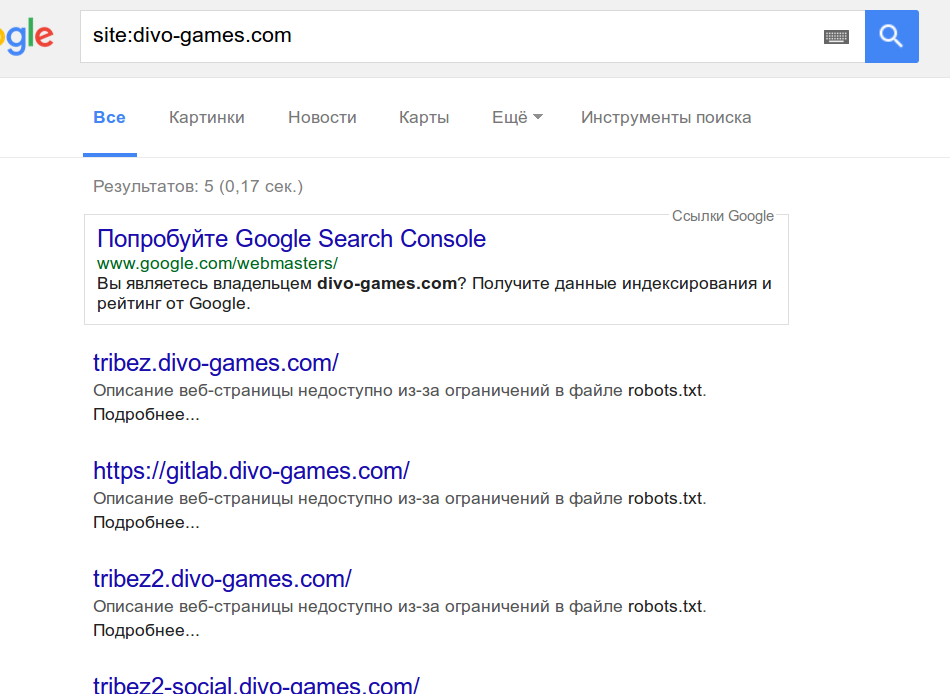Screen dimensions: 950x694
Task: Open the tribez2.divo-games.com/ result
Action: 222,579
